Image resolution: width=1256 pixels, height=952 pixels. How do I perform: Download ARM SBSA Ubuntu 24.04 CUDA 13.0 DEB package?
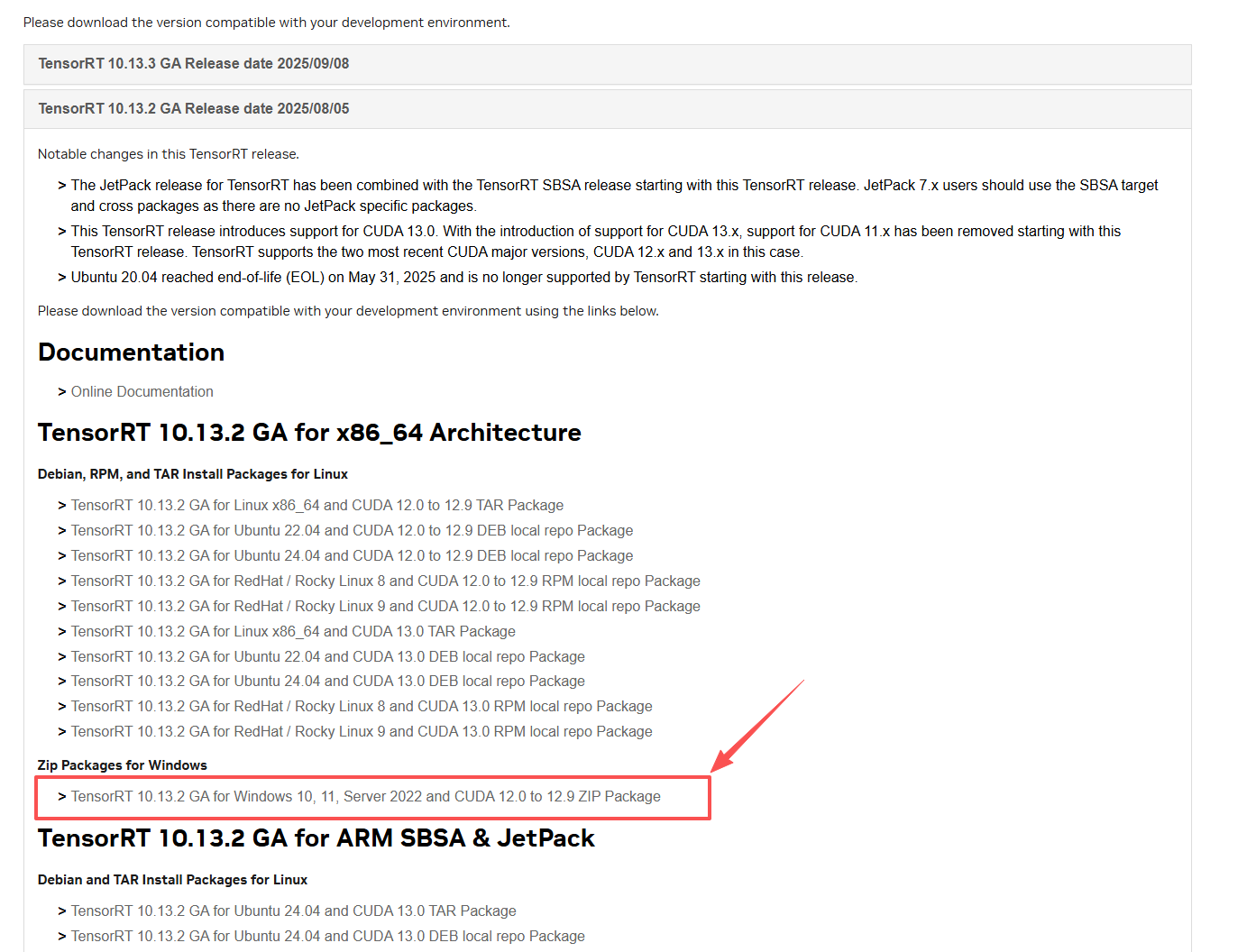click(x=327, y=937)
